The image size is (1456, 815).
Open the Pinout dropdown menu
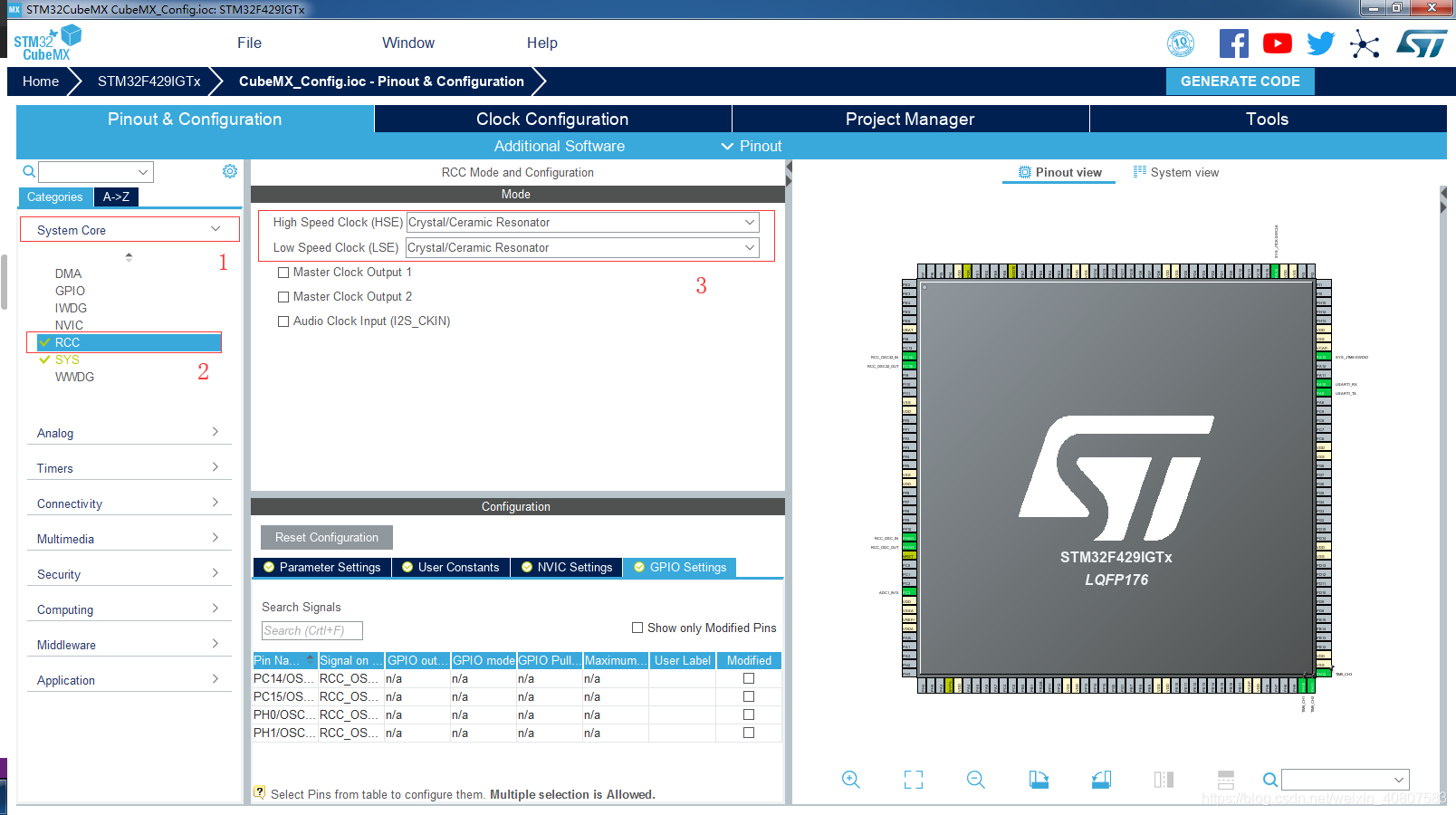click(752, 146)
